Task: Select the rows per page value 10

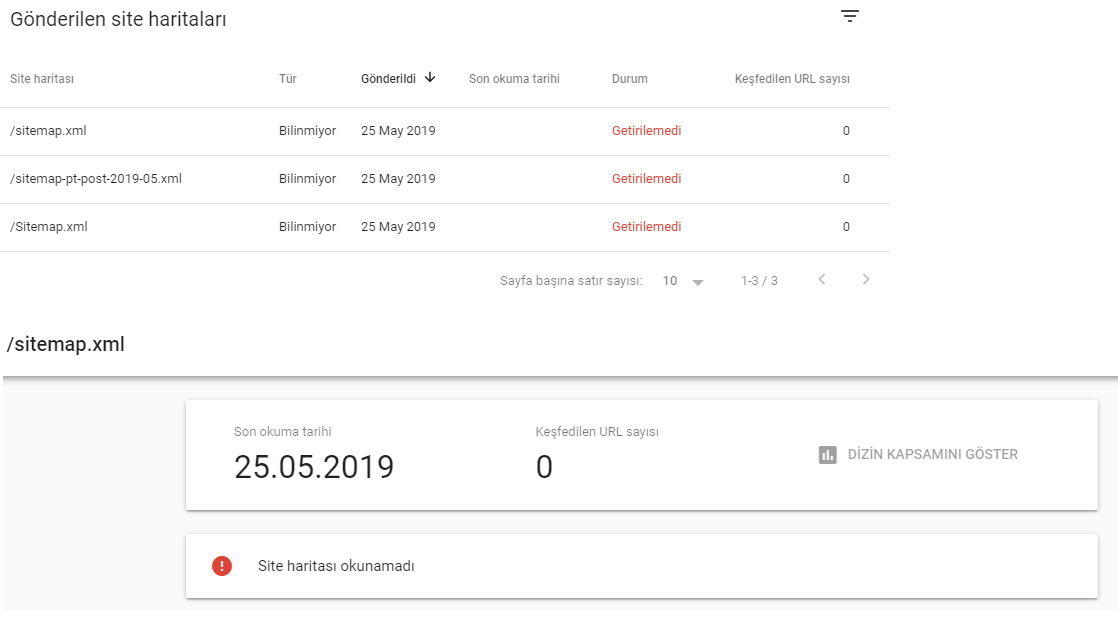Action: pos(670,281)
